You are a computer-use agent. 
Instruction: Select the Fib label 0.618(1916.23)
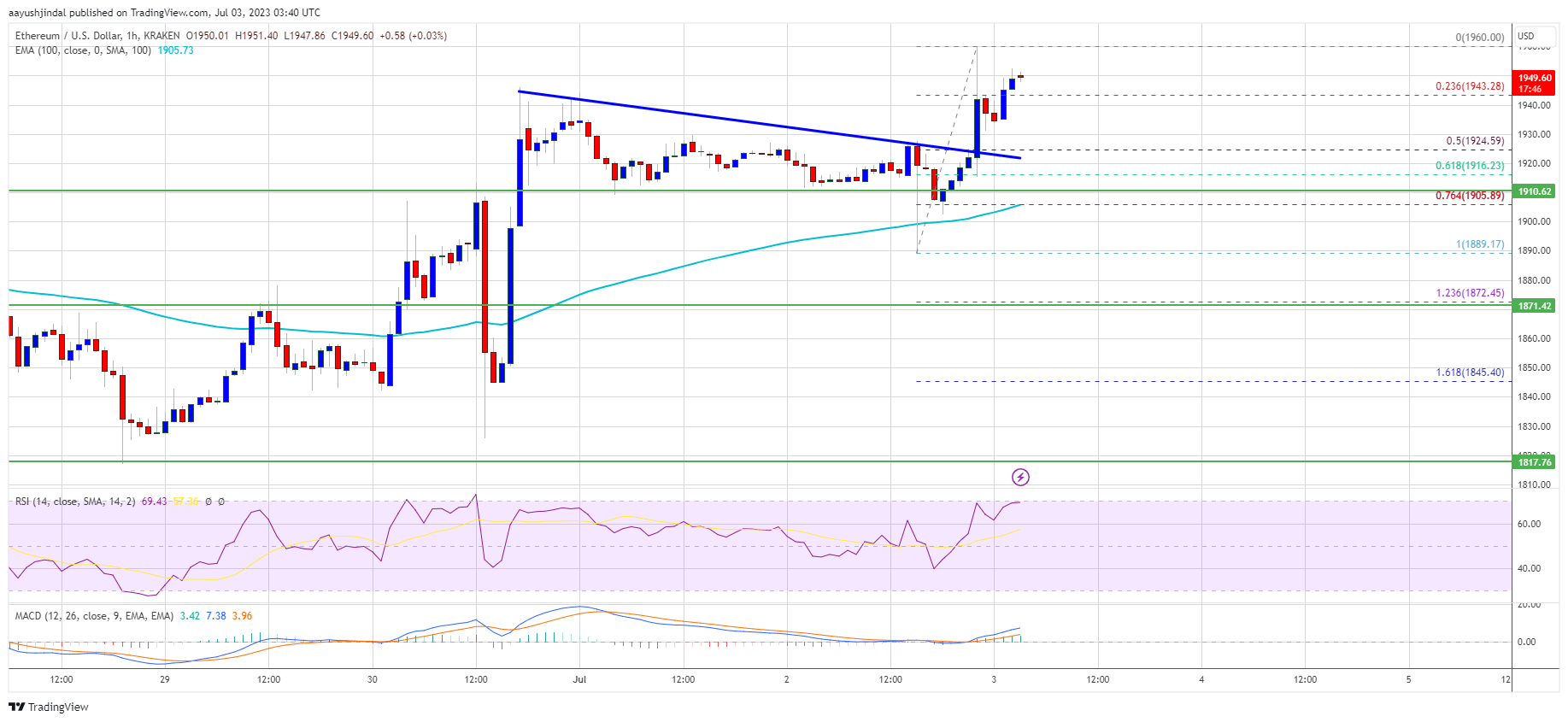1470,166
